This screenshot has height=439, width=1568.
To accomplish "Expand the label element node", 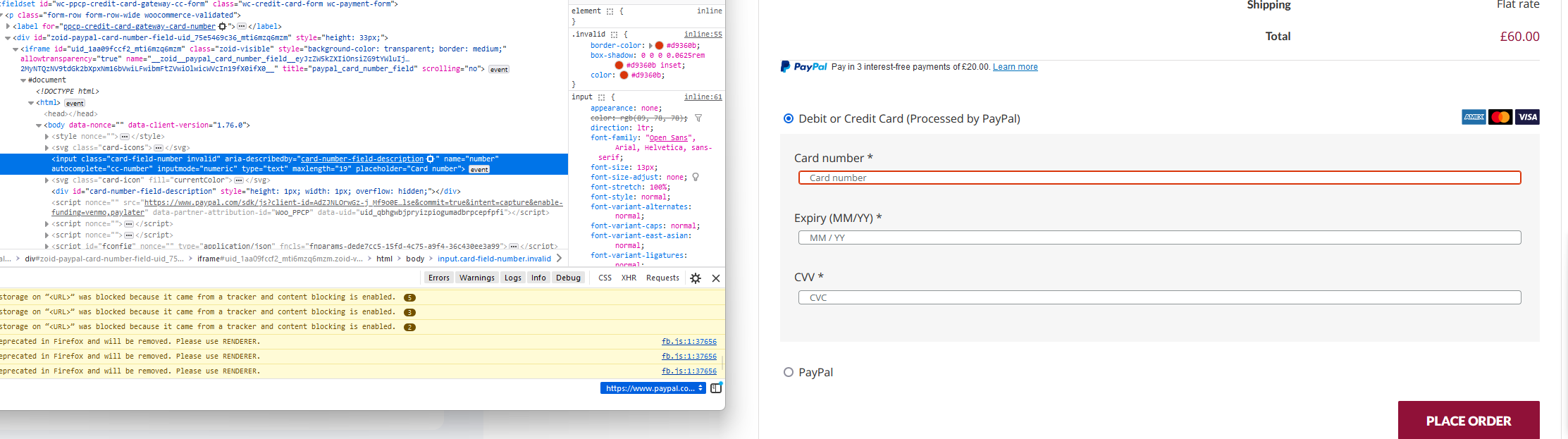I will (x=8, y=27).
